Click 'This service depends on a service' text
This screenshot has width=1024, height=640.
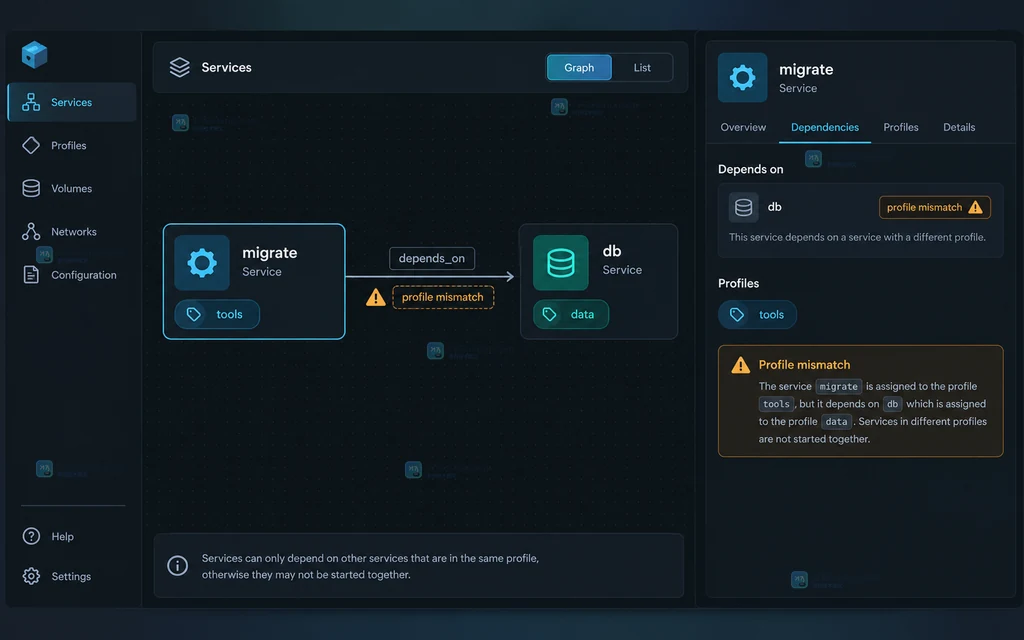pos(857,237)
